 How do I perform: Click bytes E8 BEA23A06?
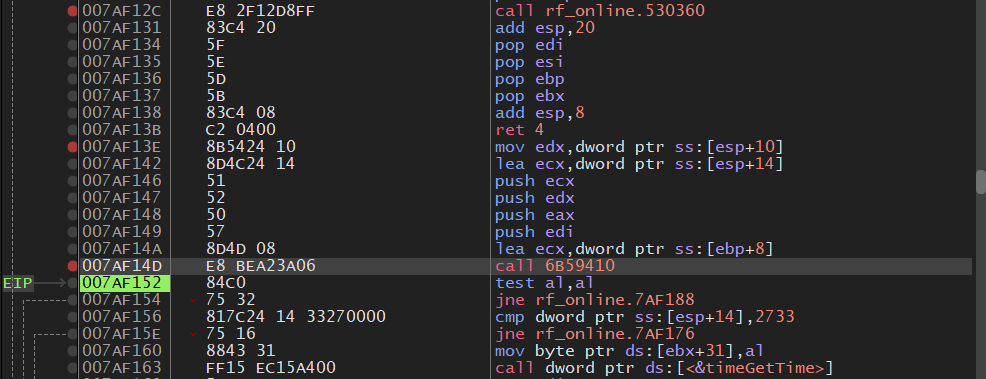[260, 266]
